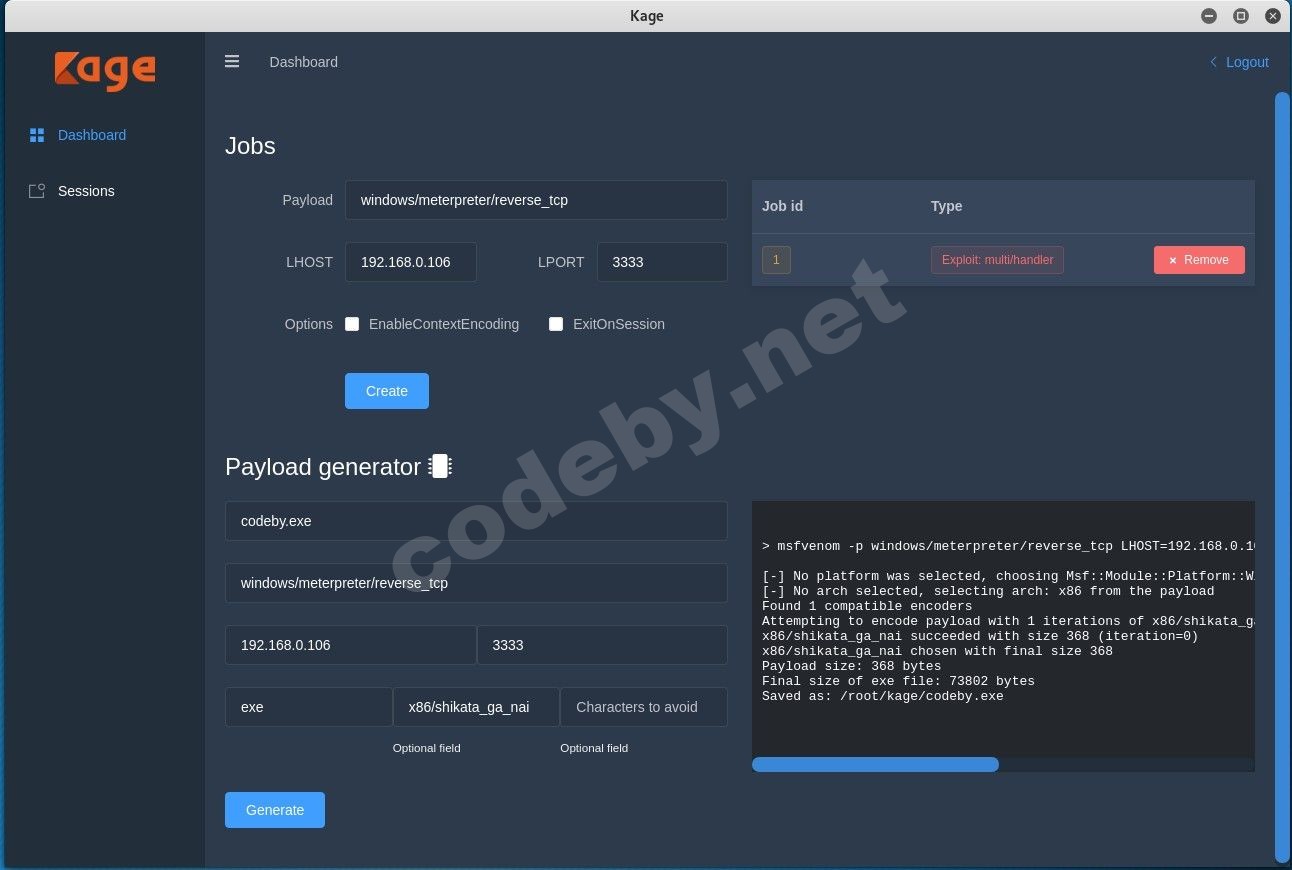The height and width of the screenshot is (870, 1292).
Task: Click the Kage logo in the sidebar
Action: [105, 70]
